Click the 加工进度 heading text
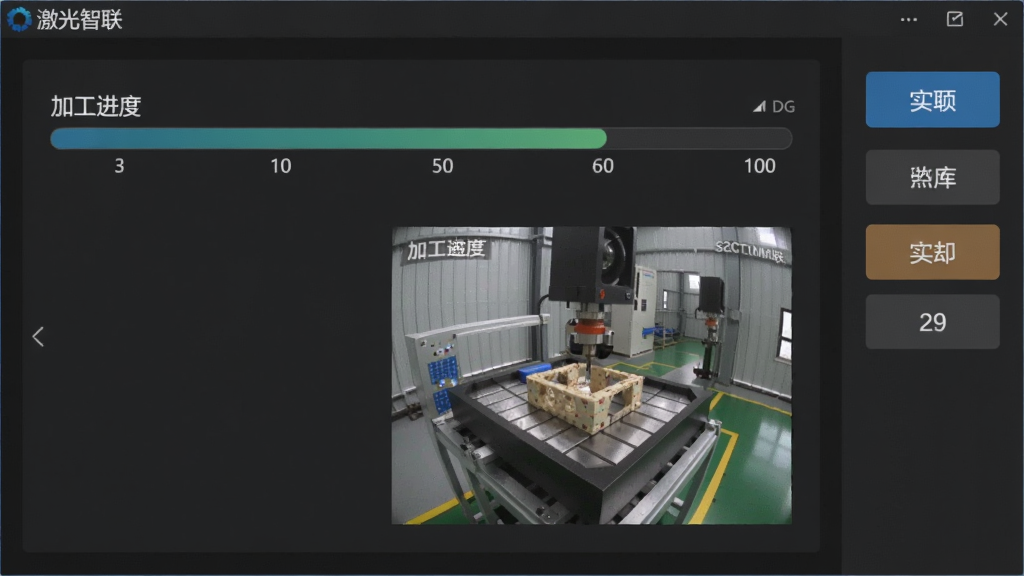 tap(96, 106)
